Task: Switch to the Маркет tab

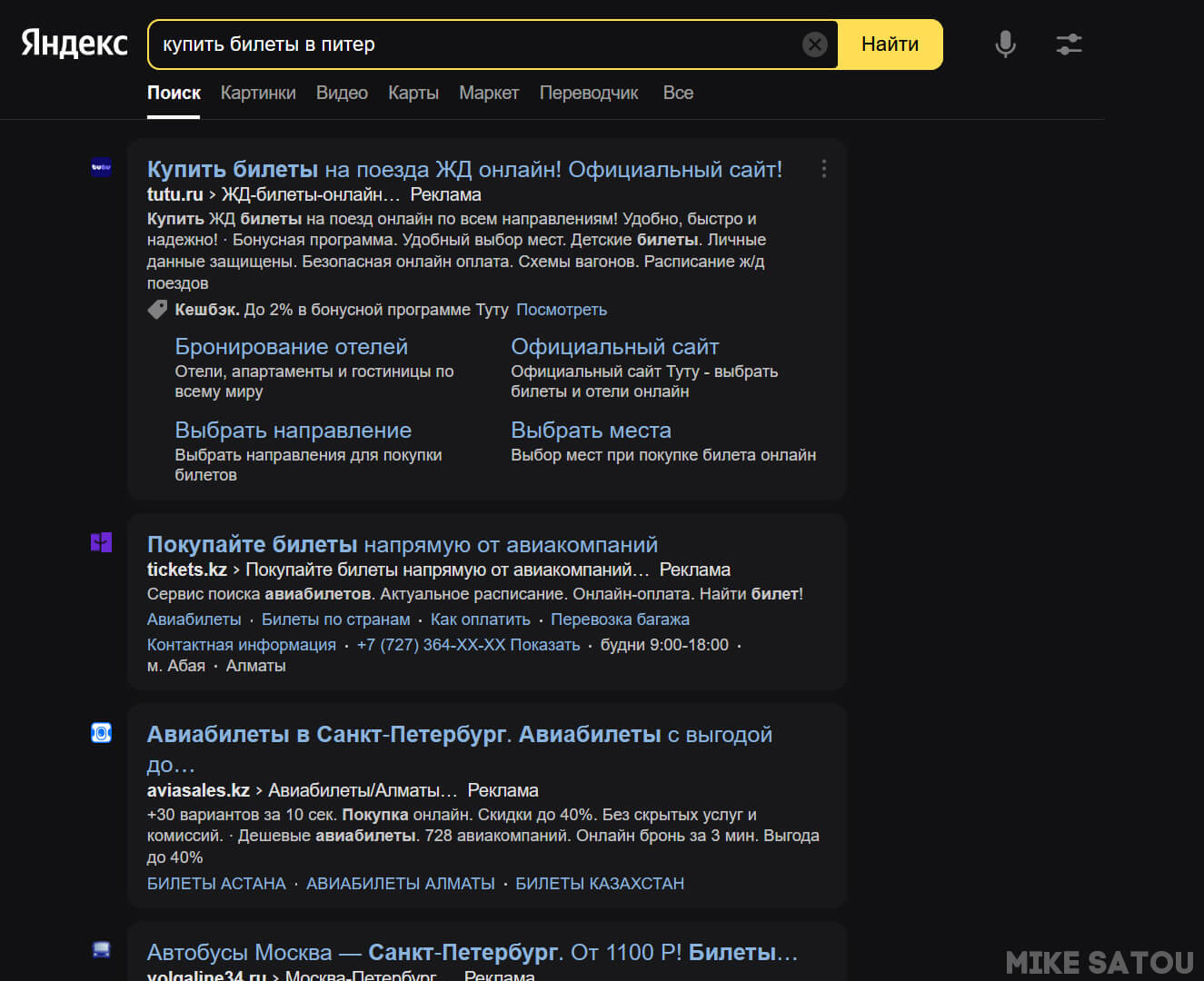Action: 489,93
